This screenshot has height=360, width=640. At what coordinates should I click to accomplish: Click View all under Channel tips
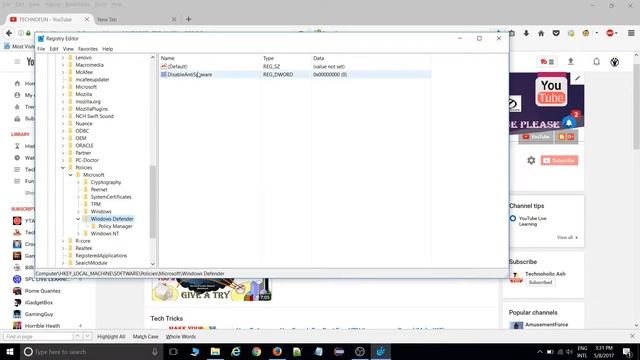click(568, 238)
